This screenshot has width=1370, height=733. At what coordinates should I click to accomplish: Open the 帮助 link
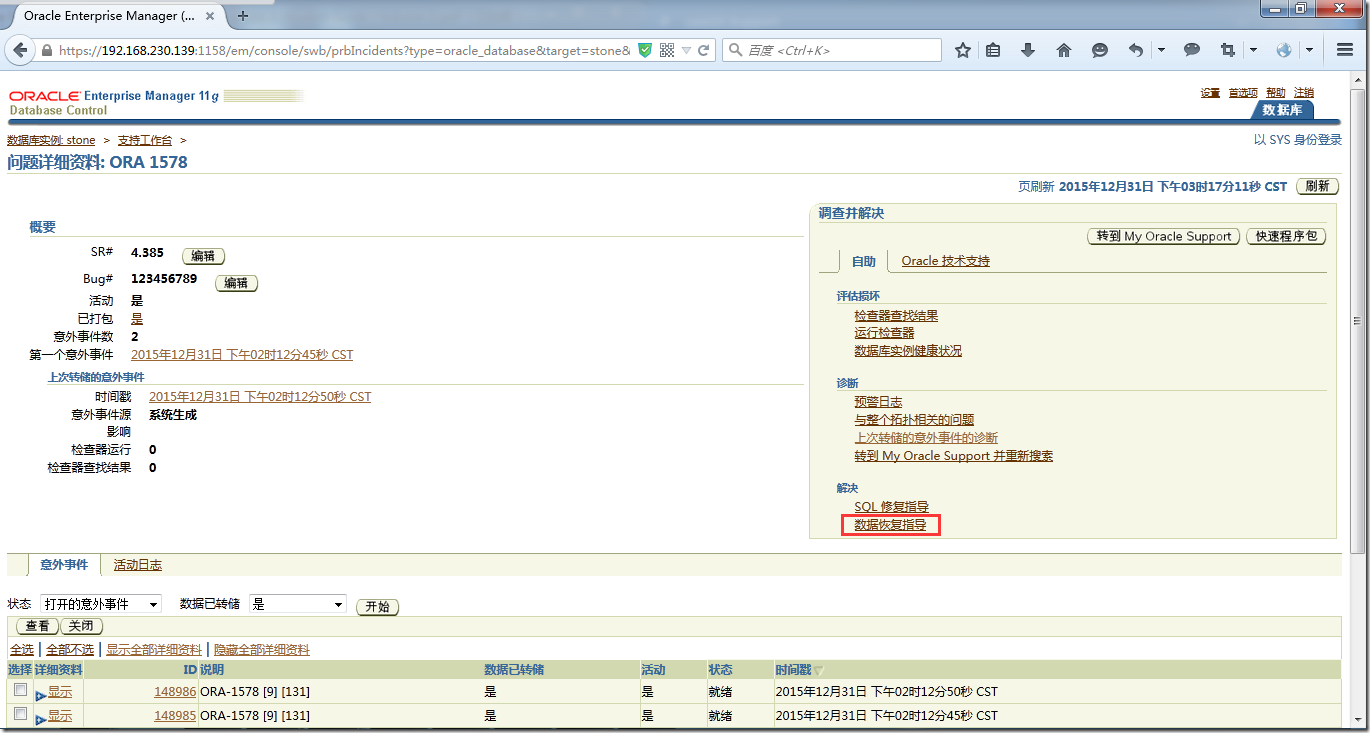point(1276,93)
